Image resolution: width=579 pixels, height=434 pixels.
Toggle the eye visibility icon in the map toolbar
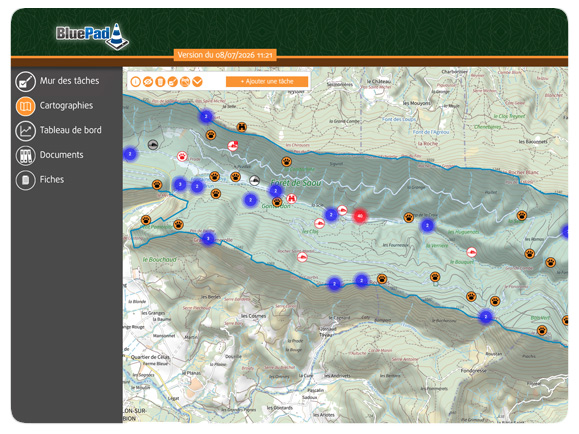tap(148, 82)
